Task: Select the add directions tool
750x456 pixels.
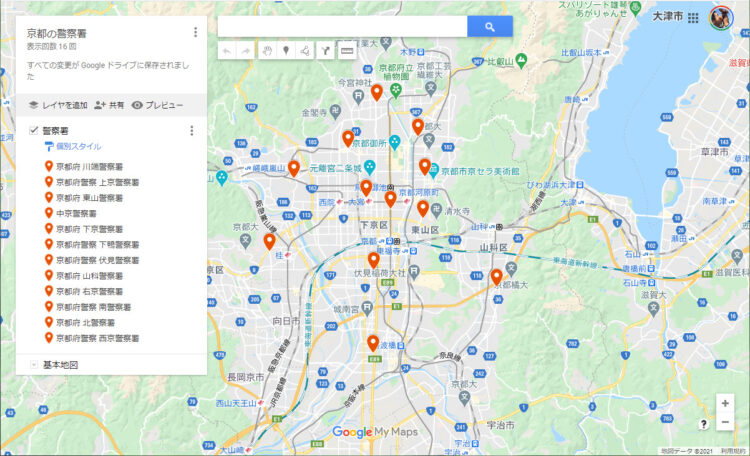Action: tap(325, 51)
